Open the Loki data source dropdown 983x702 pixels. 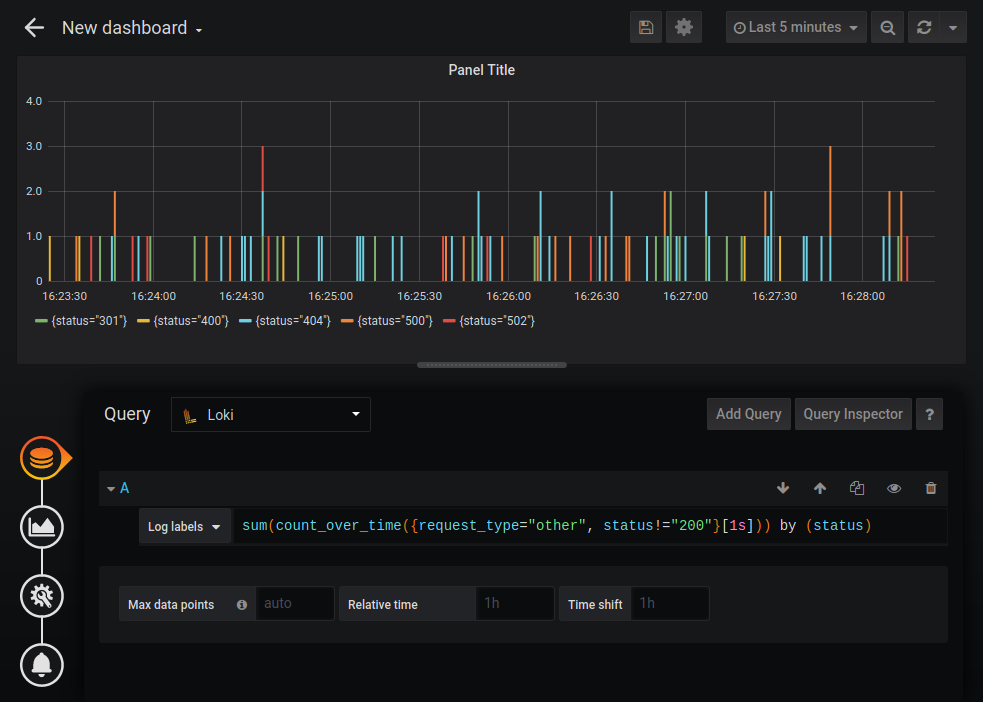pos(271,415)
